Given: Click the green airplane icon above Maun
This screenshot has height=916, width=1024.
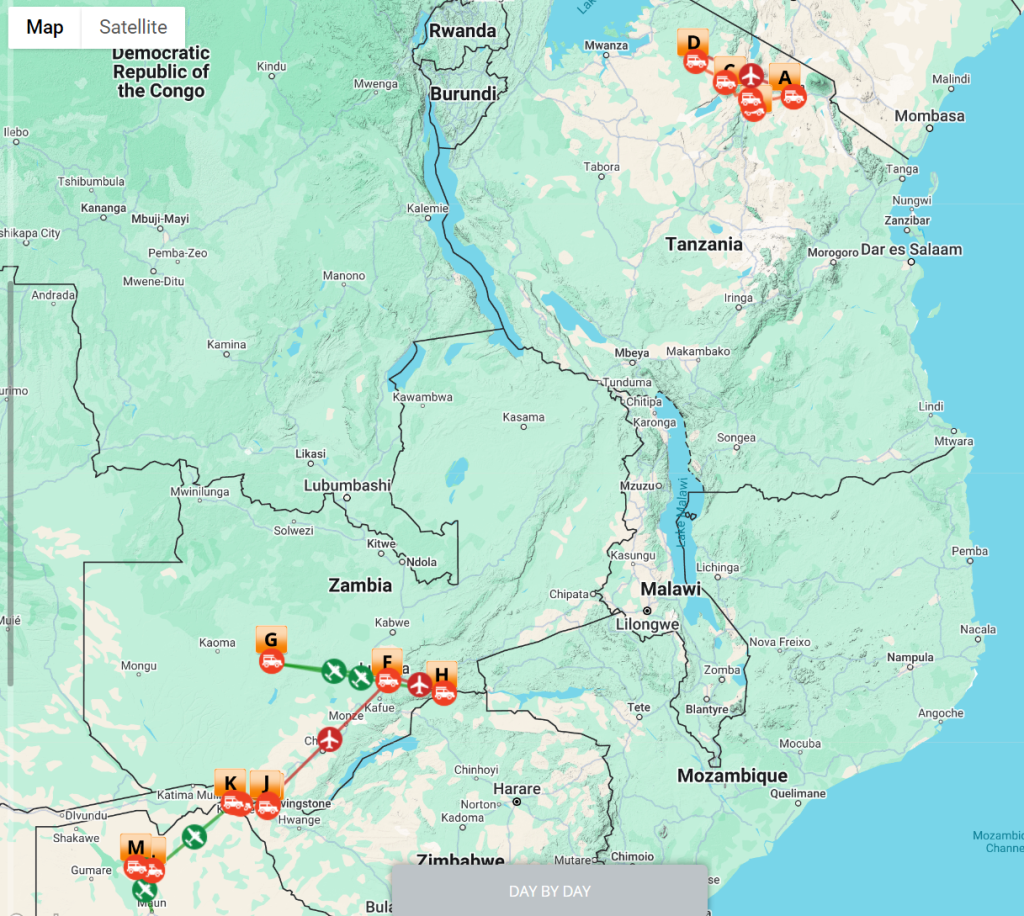Looking at the screenshot, I should pos(144,889).
